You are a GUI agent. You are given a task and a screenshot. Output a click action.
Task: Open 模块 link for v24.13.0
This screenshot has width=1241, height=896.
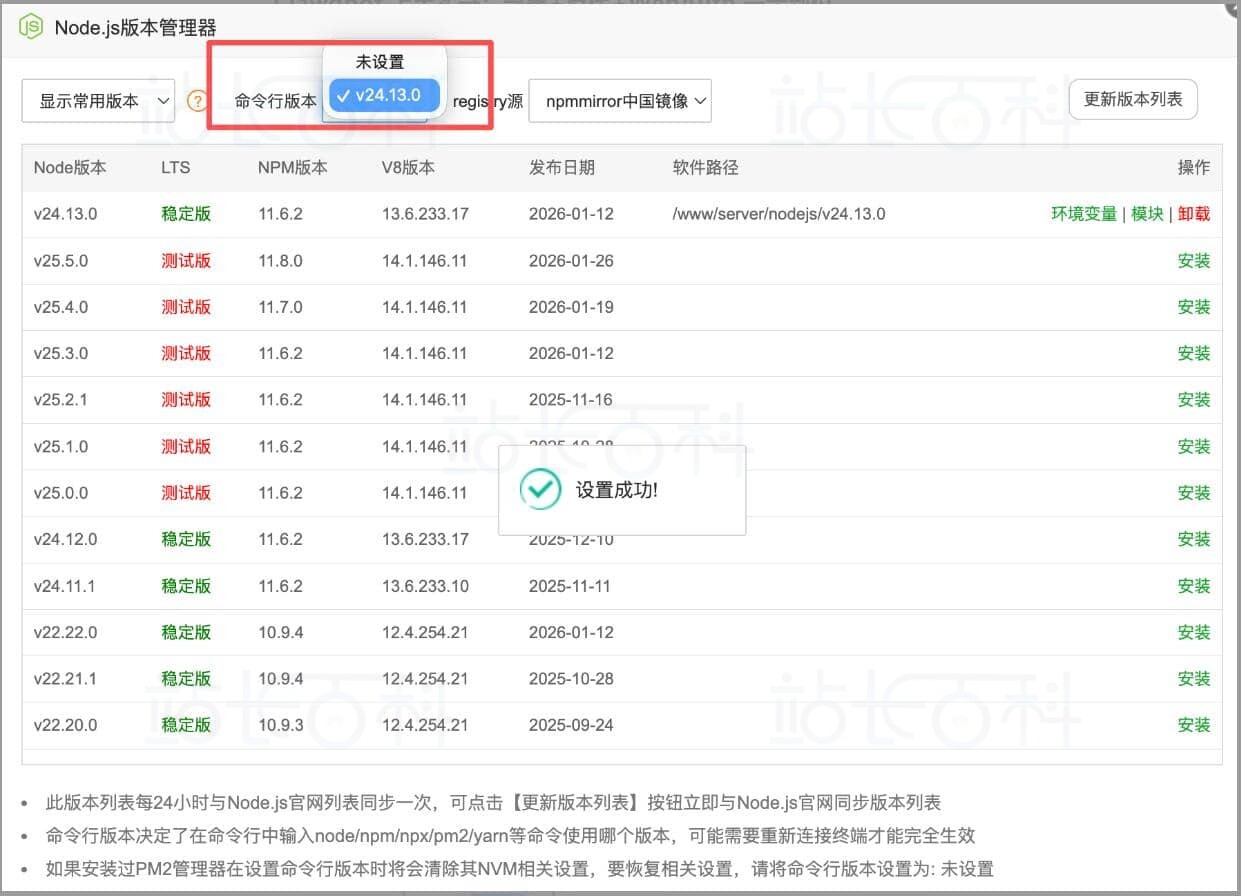1147,214
